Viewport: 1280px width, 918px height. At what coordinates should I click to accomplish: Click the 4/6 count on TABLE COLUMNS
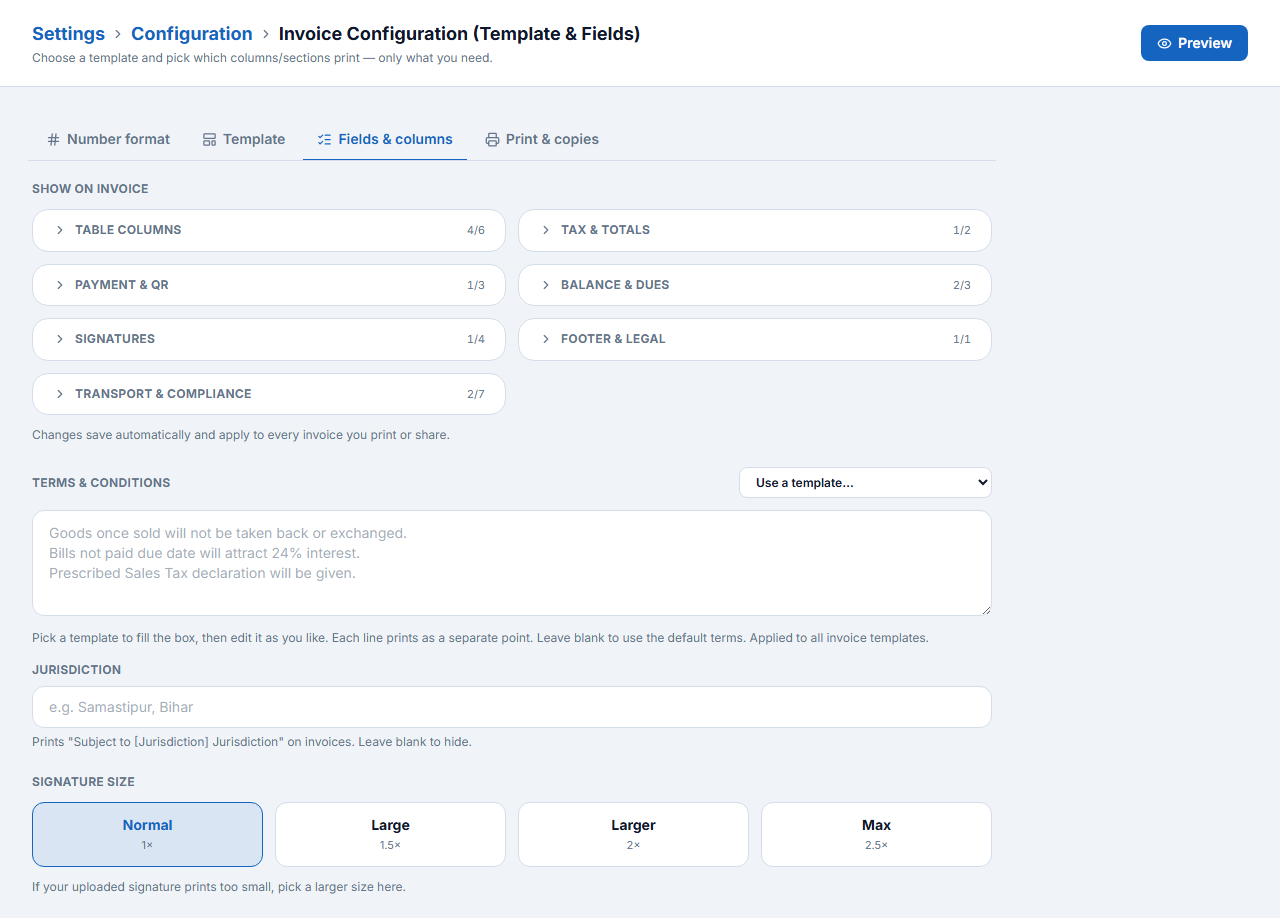476,230
